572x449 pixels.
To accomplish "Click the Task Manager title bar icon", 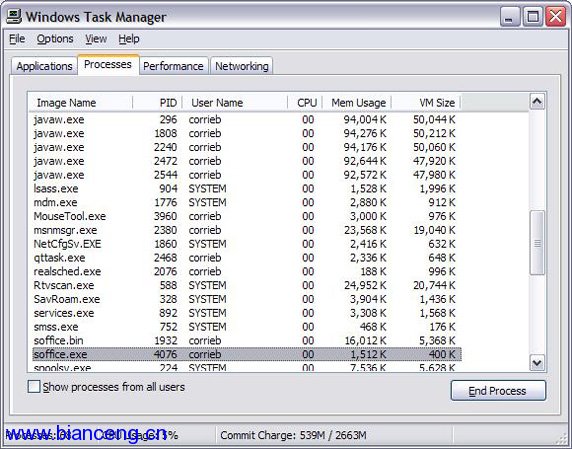I will click(x=14, y=16).
